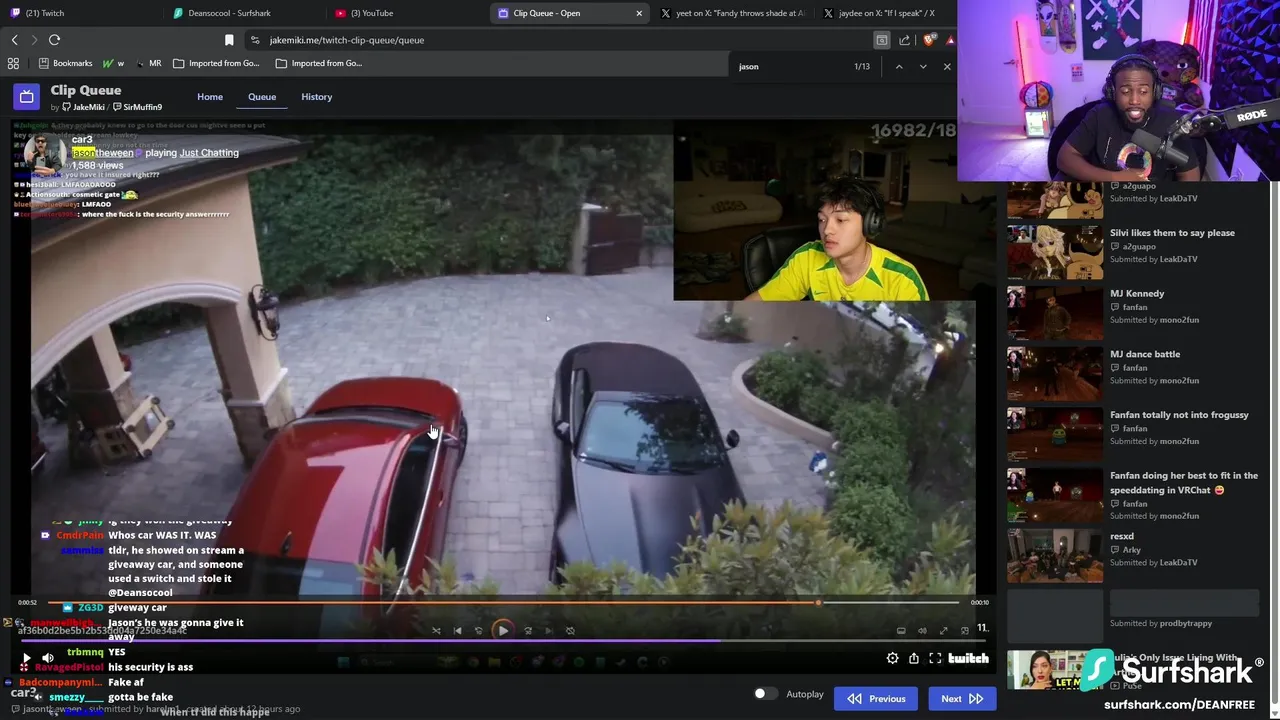Open the Twitch logo link in player
The image size is (1280, 720).
pos(968,658)
